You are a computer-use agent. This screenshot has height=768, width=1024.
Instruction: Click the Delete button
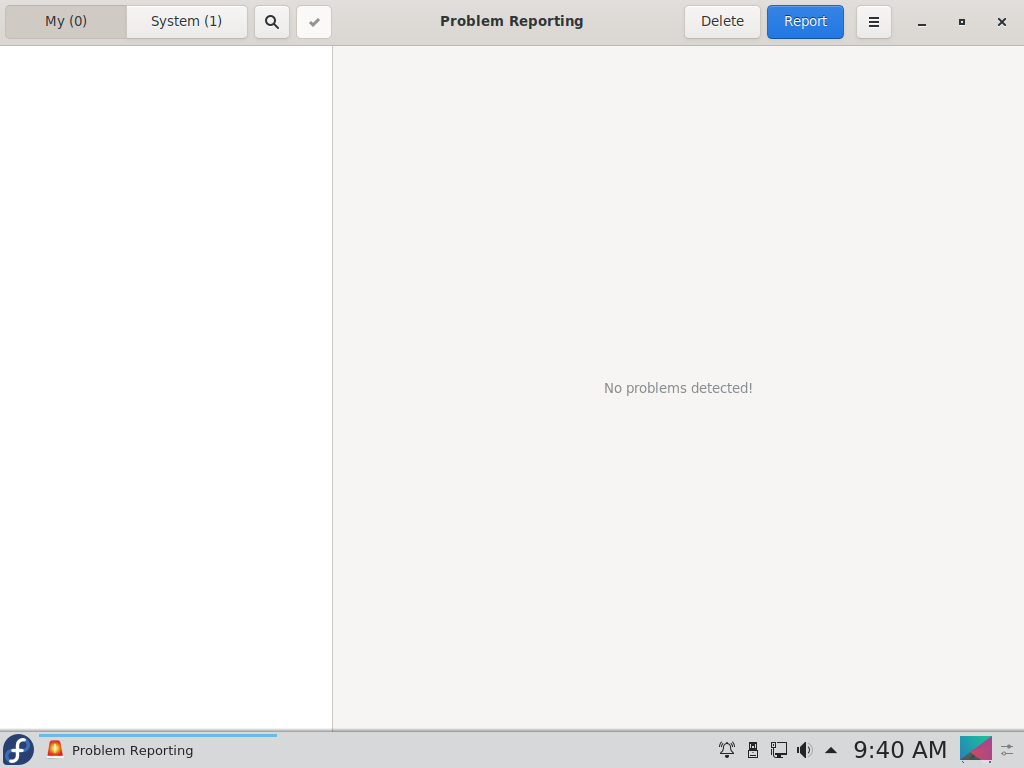(x=722, y=22)
